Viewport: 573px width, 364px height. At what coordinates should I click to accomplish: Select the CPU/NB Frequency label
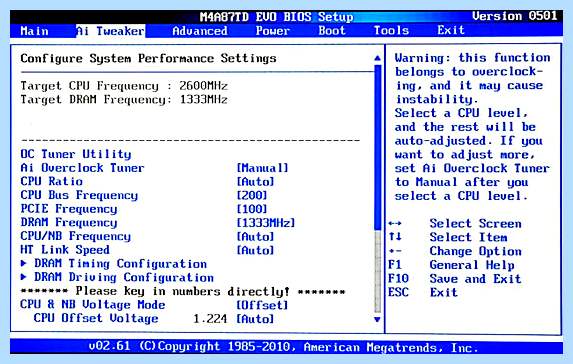[75, 236]
